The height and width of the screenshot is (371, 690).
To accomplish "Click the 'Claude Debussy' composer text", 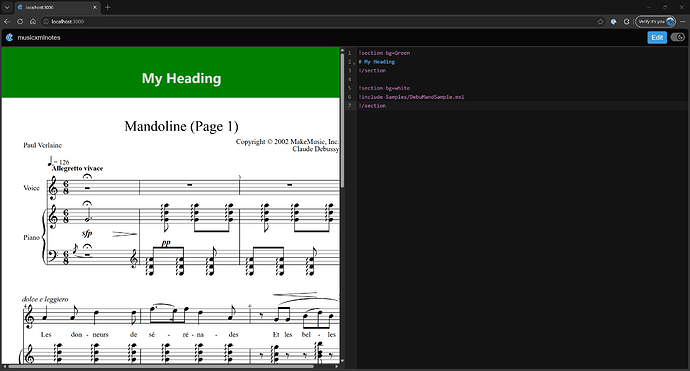I will point(316,149).
